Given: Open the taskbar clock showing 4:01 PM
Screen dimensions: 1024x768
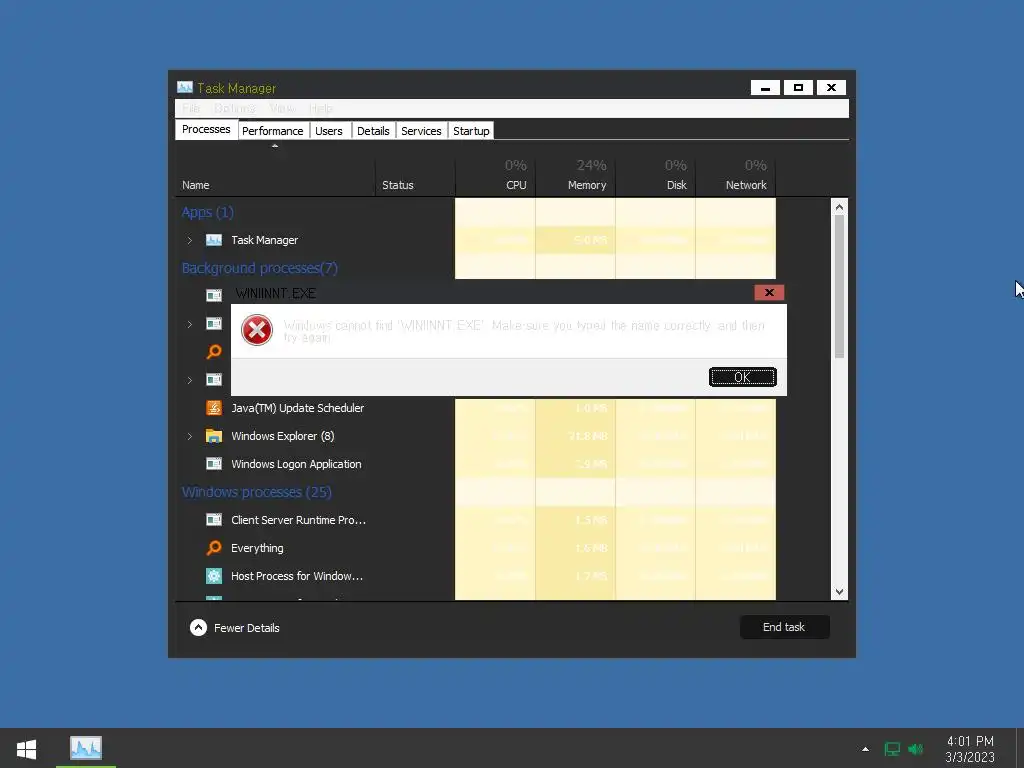Looking at the screenshot, I should [970, 749].
